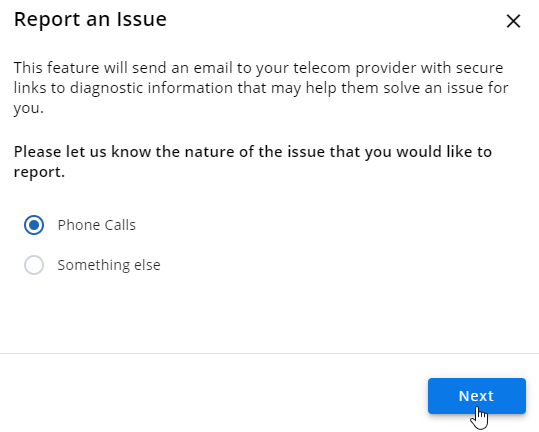Click the Next button
This screenshot has width=539, height=432.
pos(476,396)
